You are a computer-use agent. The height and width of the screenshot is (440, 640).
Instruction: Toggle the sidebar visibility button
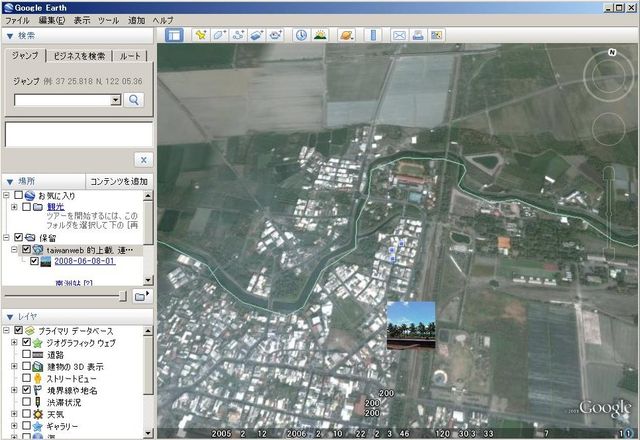pos(174,35)
